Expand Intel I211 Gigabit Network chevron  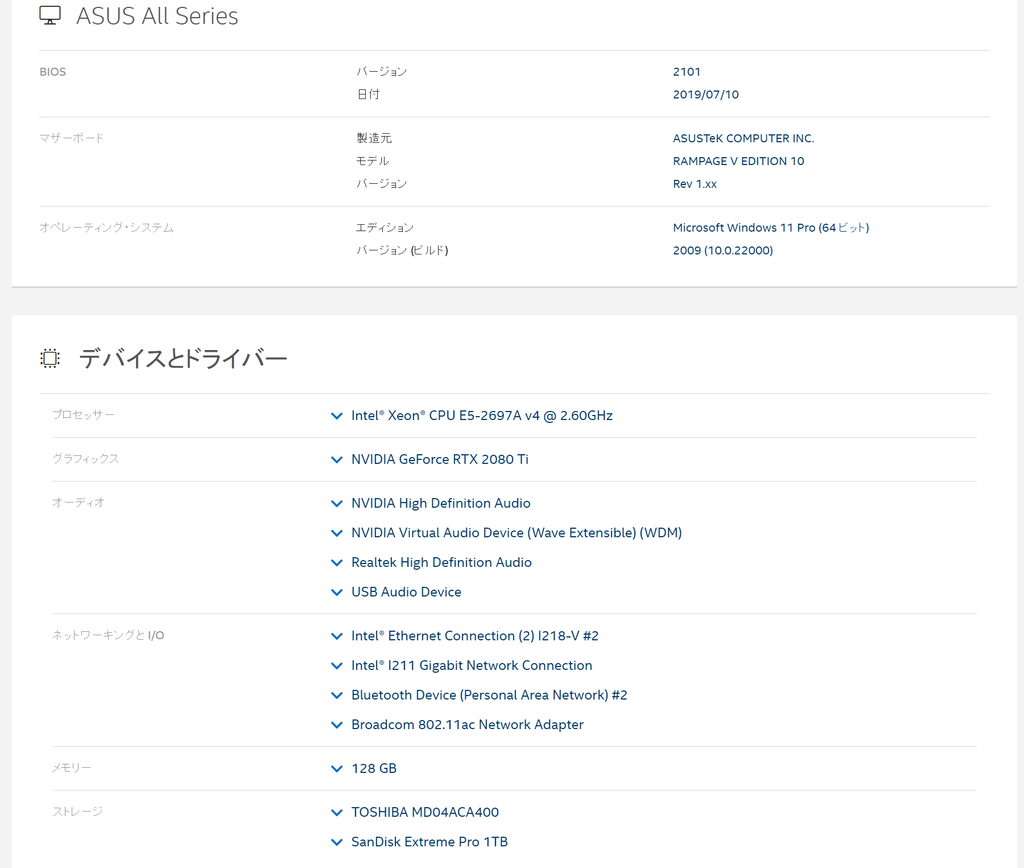point(337,666)
